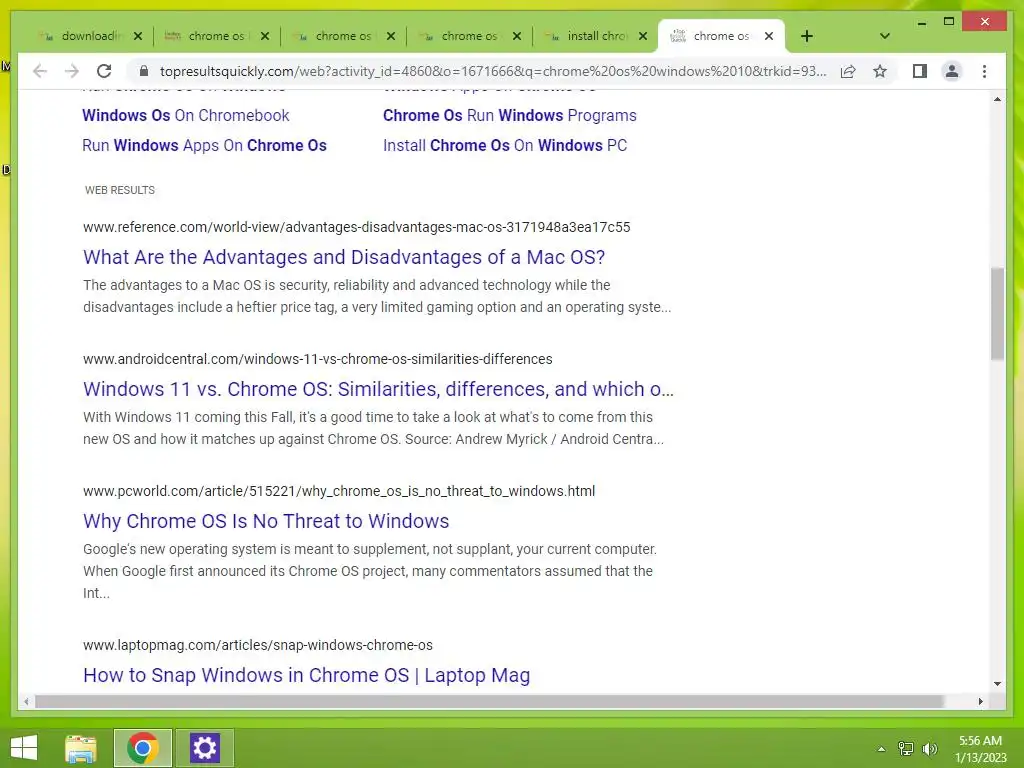Click the address bar URL field

point(493,71)
